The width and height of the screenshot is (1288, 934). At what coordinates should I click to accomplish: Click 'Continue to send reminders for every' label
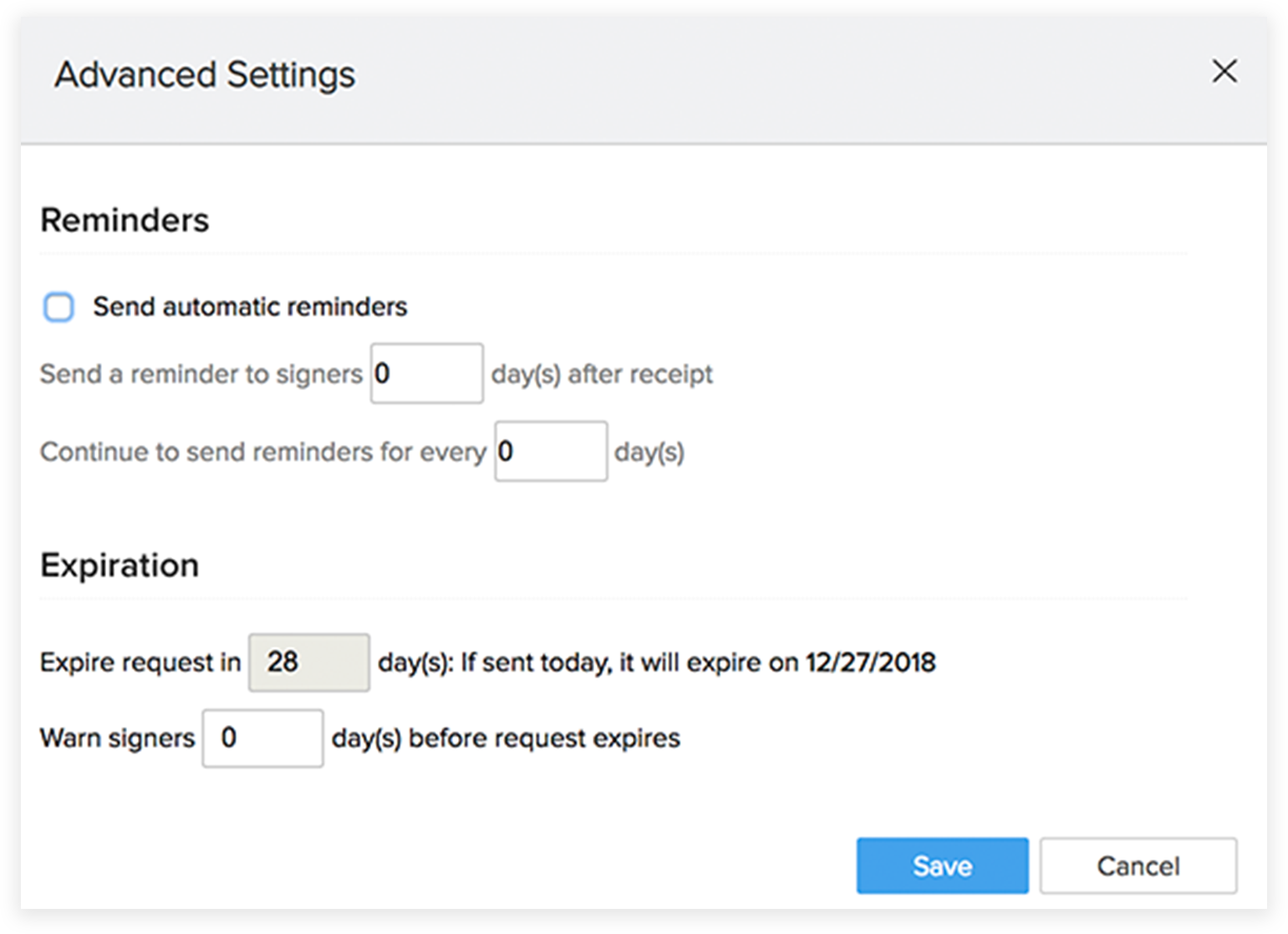click(262, 452)
